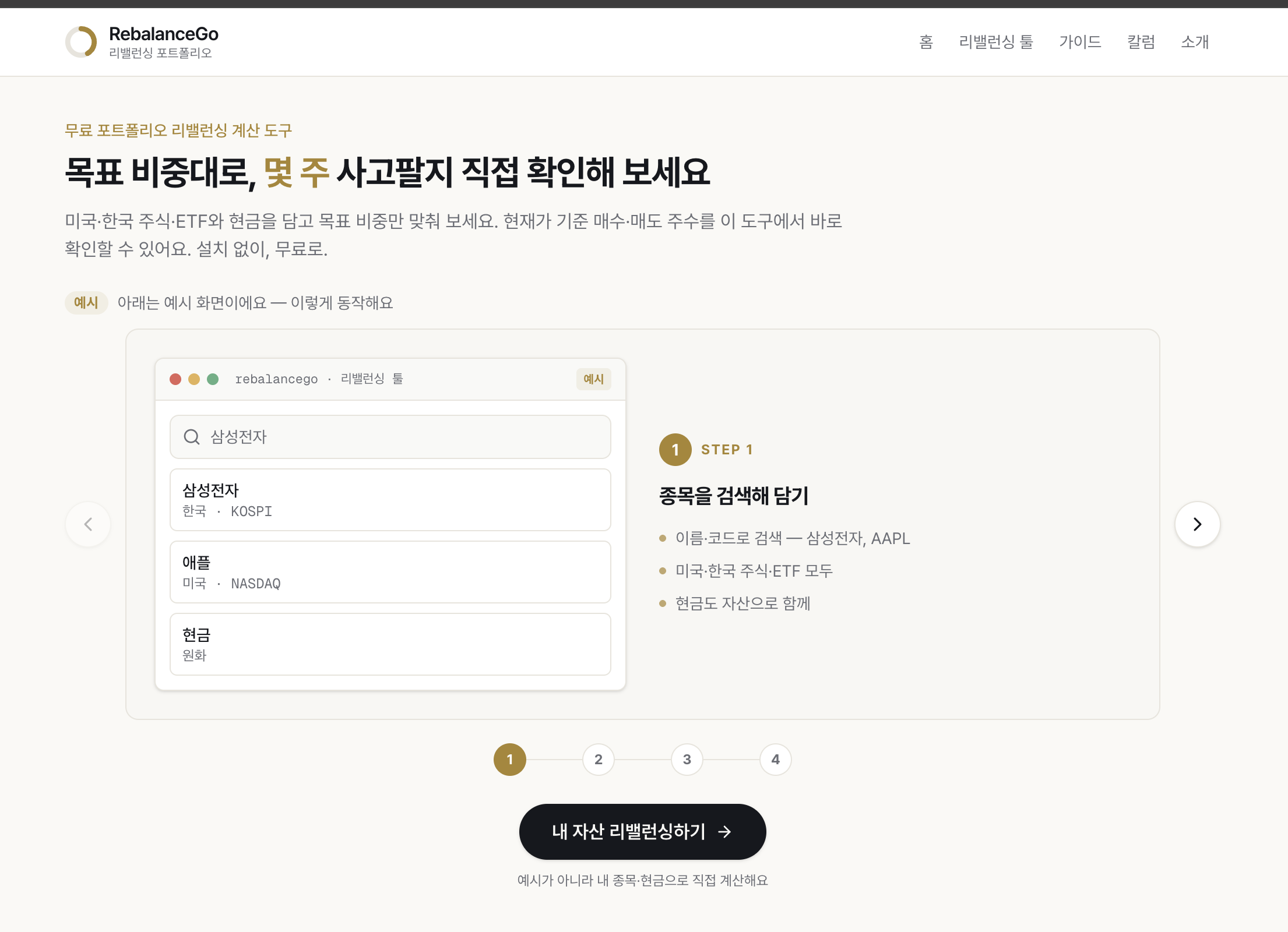
Task: Click the 예시 badge in mock window header
Action: coord(594,379)
